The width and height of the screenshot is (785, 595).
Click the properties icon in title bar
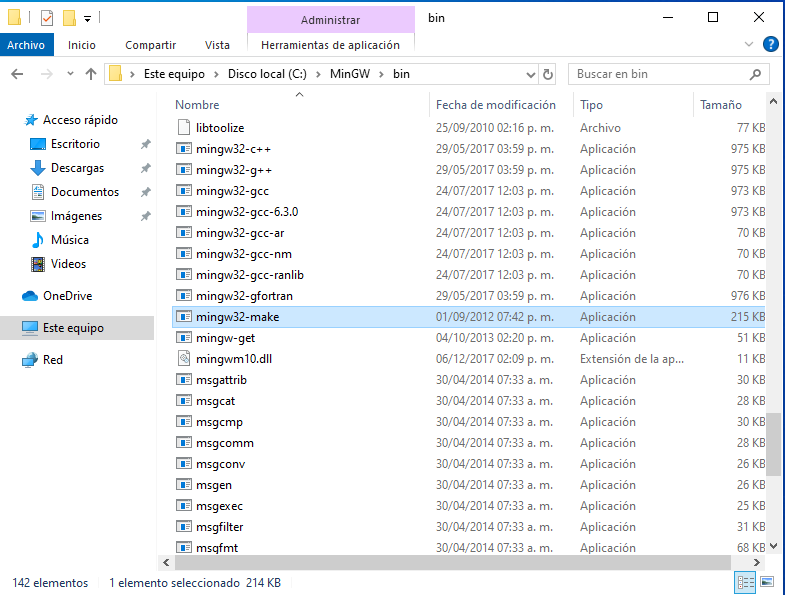click(46, 18)
